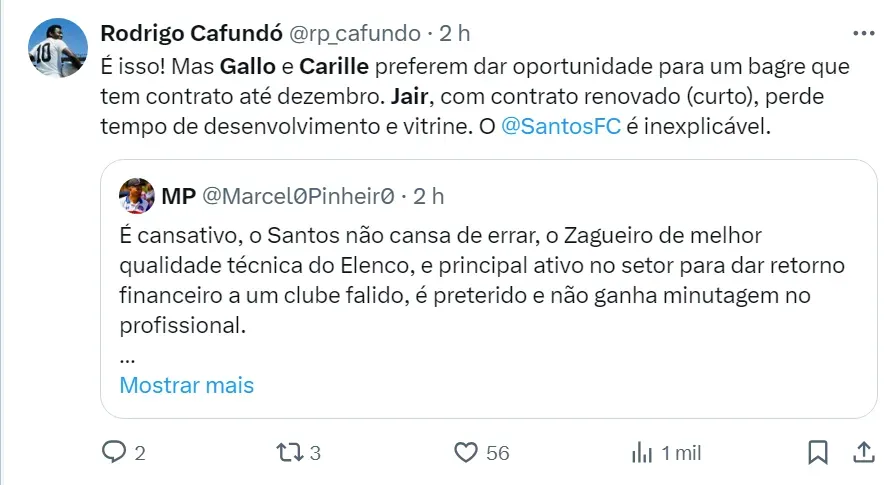Repost the tweet using the retweet icon
This screenshot has height=485, width=889.
point(288,453)
